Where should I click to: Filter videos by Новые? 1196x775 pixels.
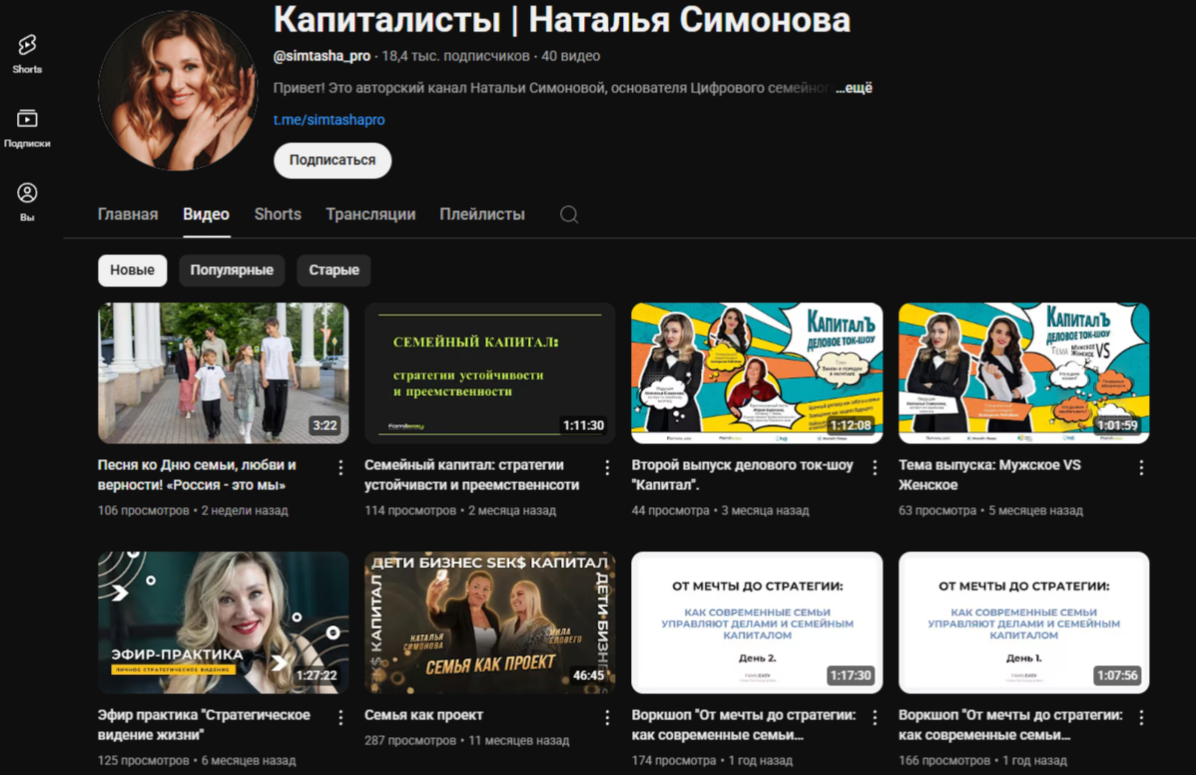pyautogui.click(x=132, y=270)
